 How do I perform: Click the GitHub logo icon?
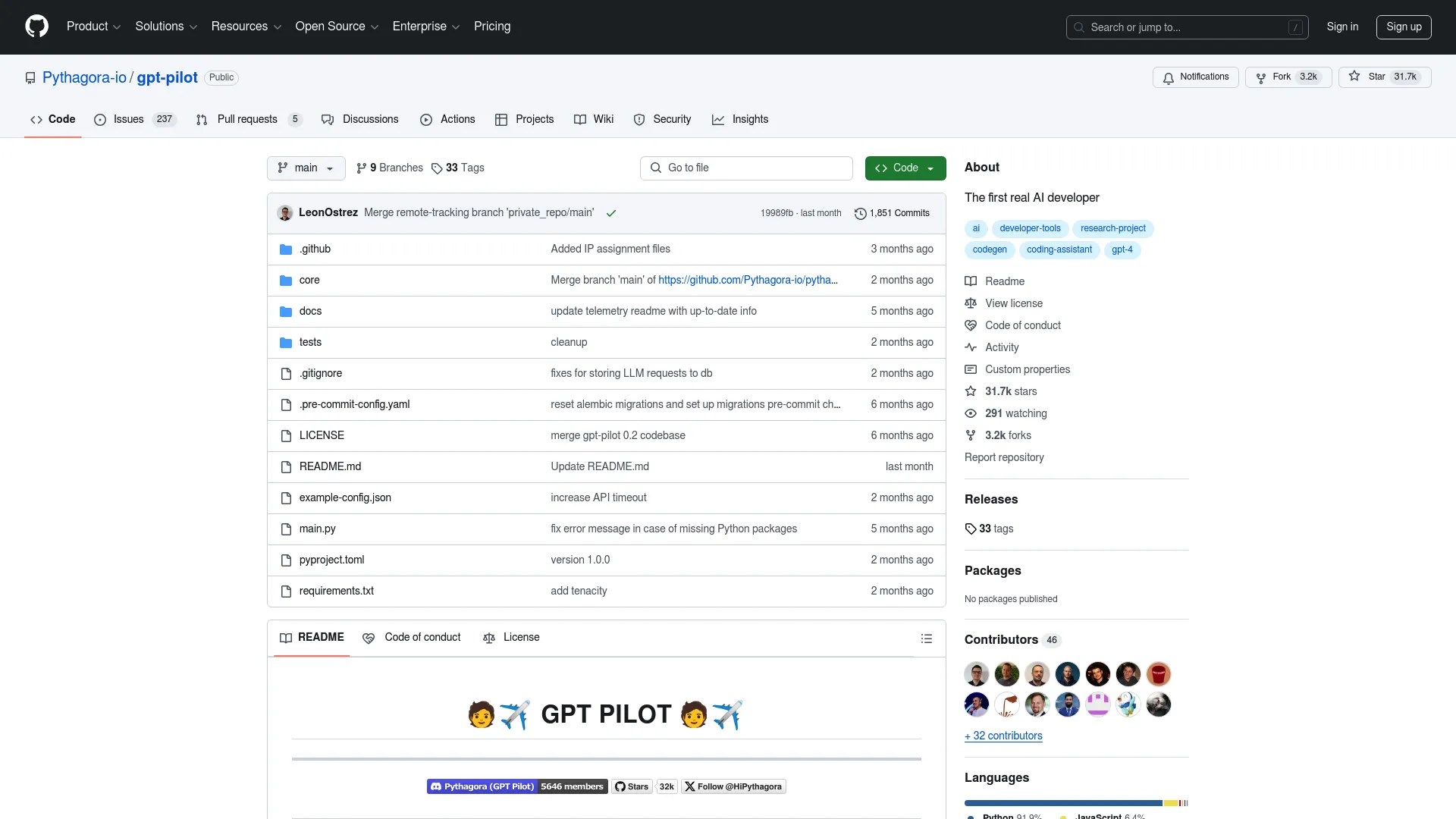36,27
